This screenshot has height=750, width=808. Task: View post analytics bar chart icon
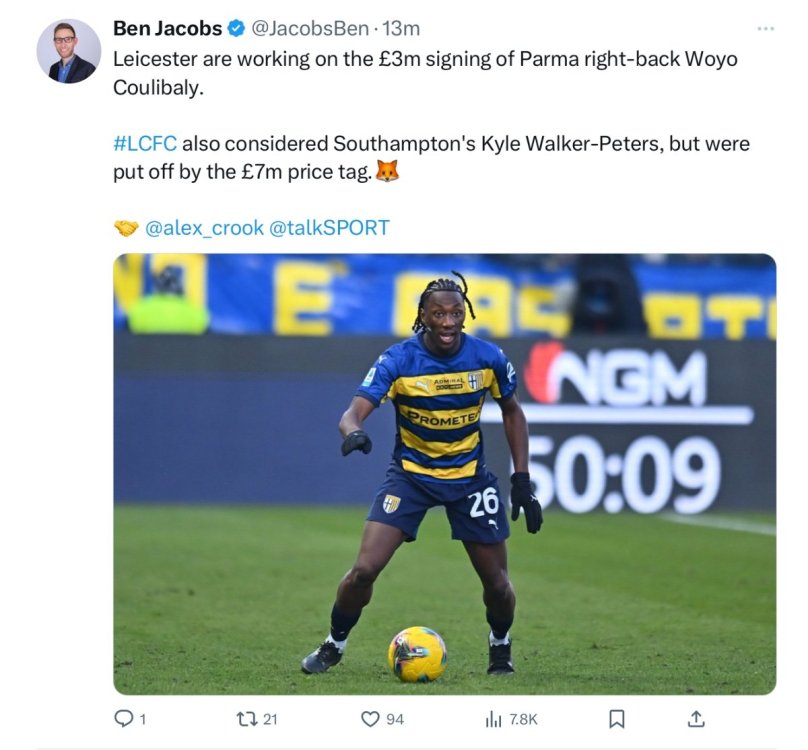tap(493, 719)
